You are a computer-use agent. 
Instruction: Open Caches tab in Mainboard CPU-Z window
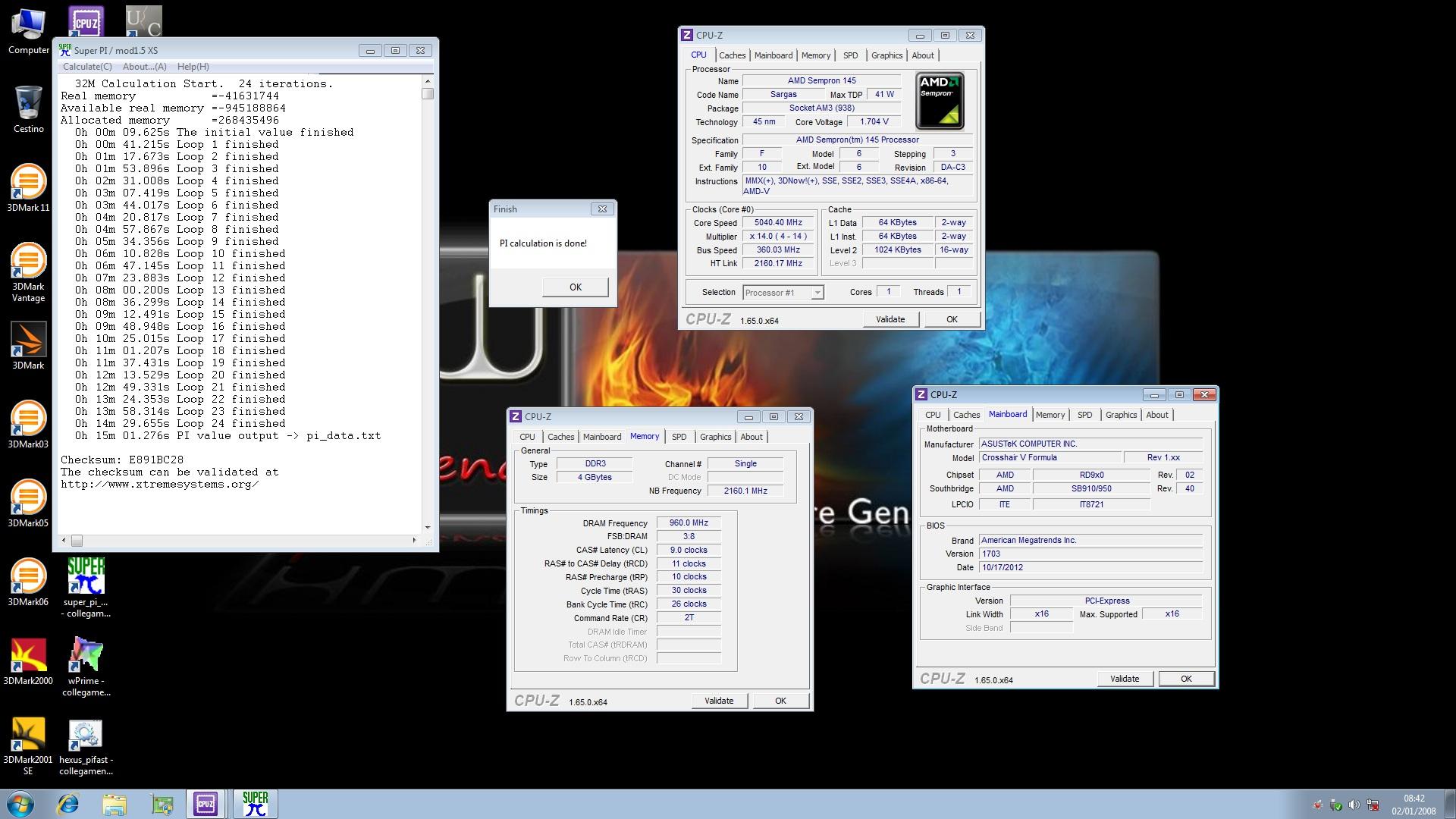click(966, 415)
